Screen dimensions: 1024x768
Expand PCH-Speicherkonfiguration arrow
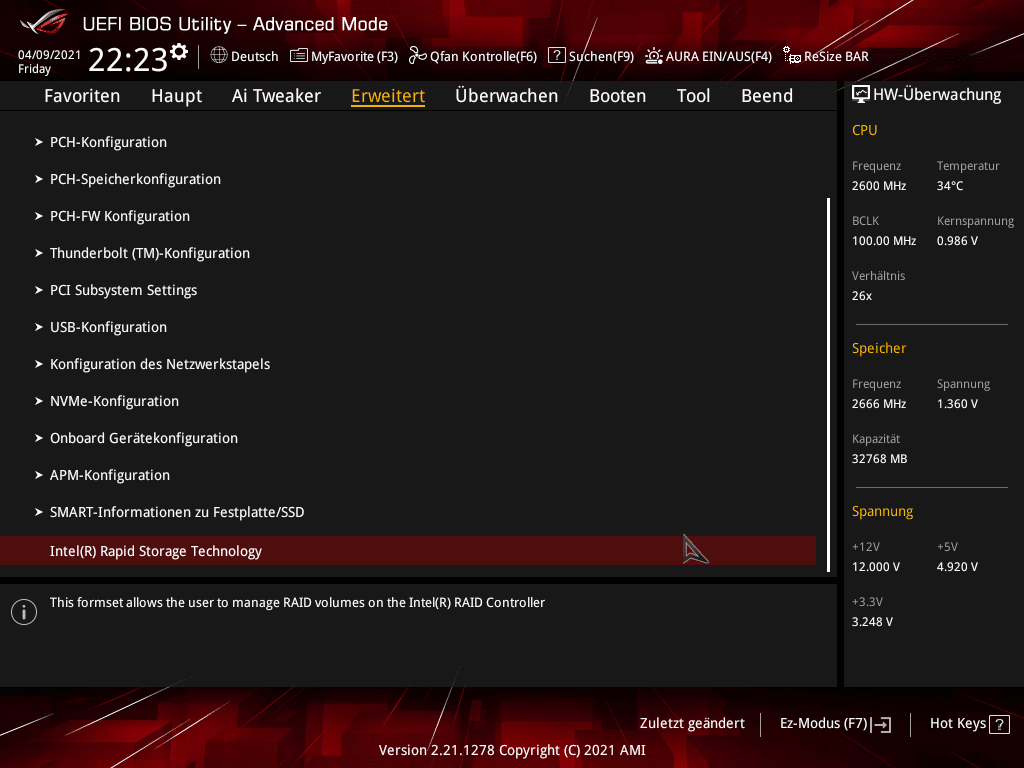(x=39, y=179)
